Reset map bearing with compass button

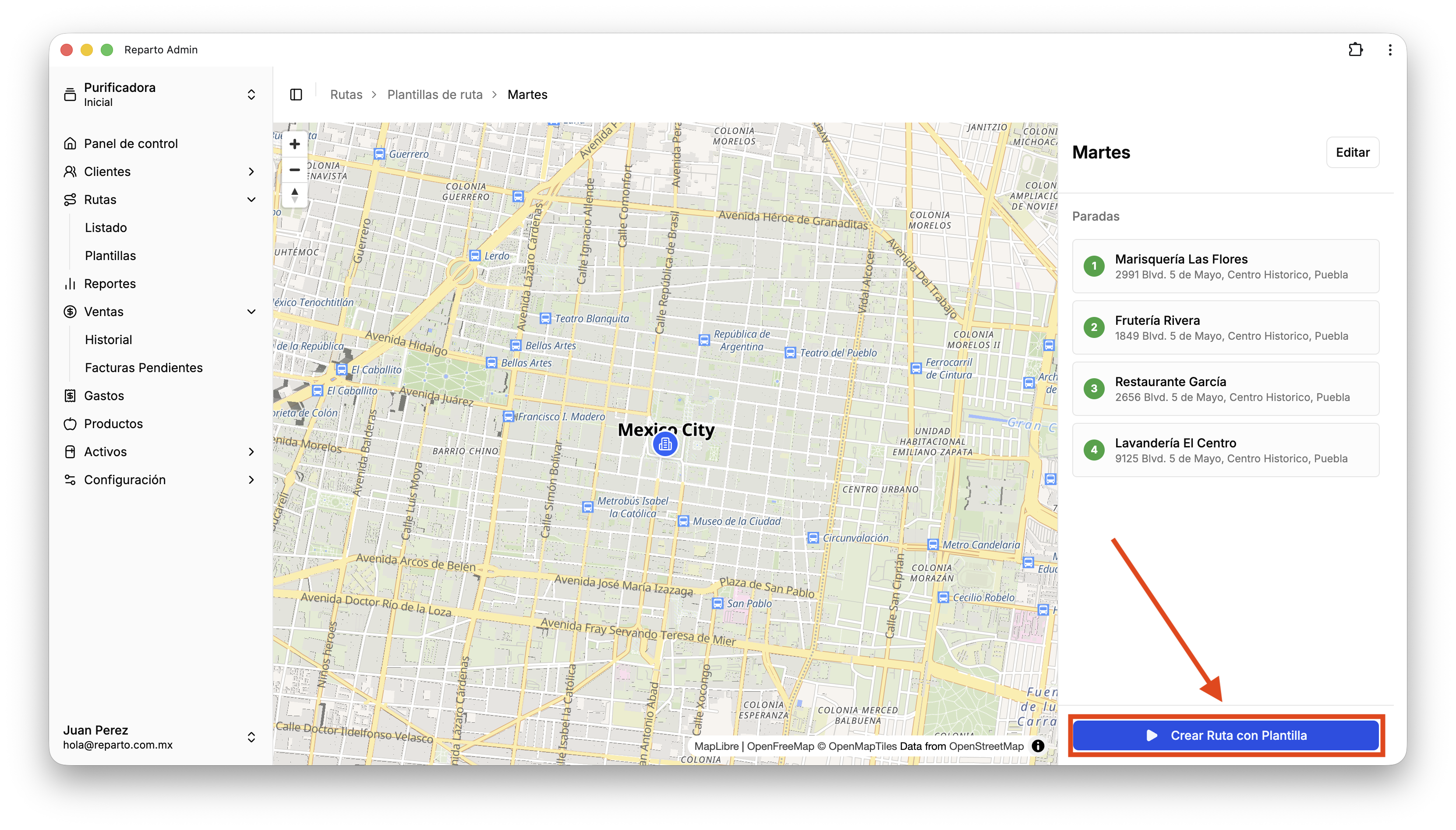[x=294, y=195]
